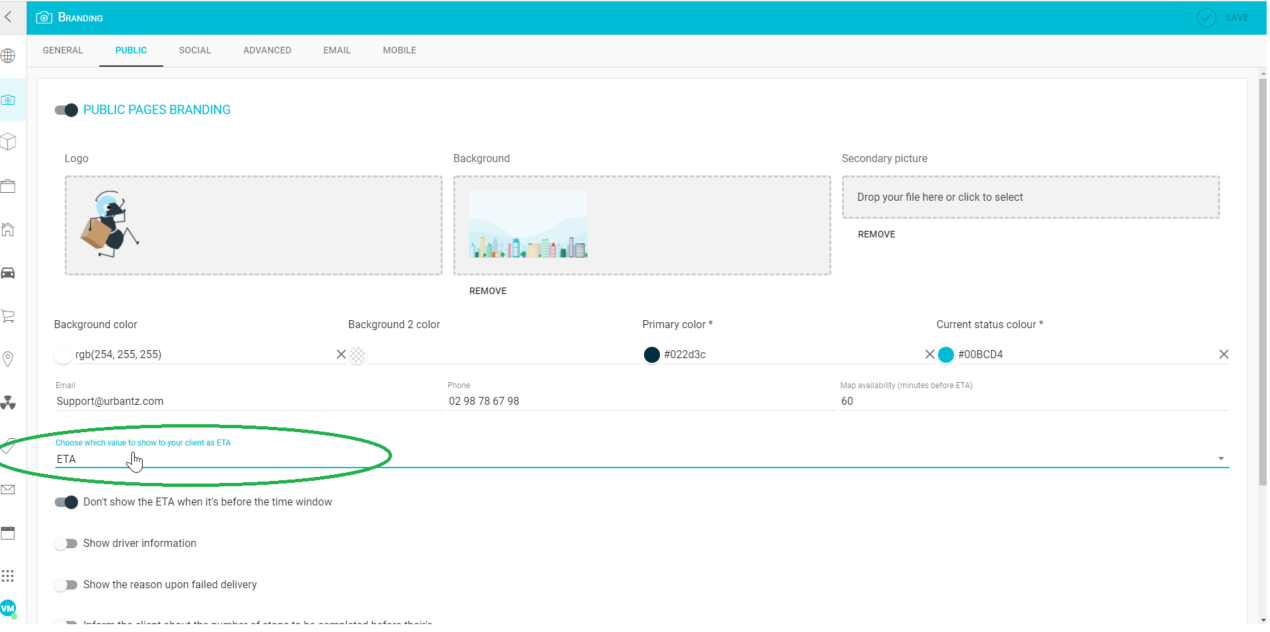Open the vehicles section via the car icon
The width and height of the screenshot is (1270, 632).
[8, 272]
